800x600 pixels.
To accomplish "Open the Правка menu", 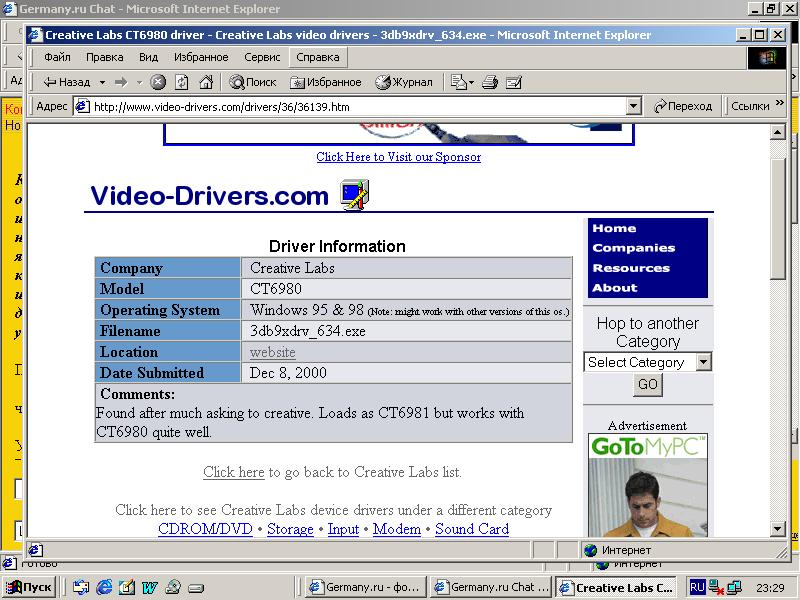I will tap(105, 57).
